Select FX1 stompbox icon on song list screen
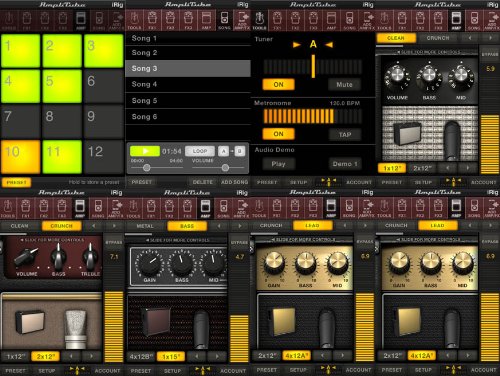 (x=152, y=20)
